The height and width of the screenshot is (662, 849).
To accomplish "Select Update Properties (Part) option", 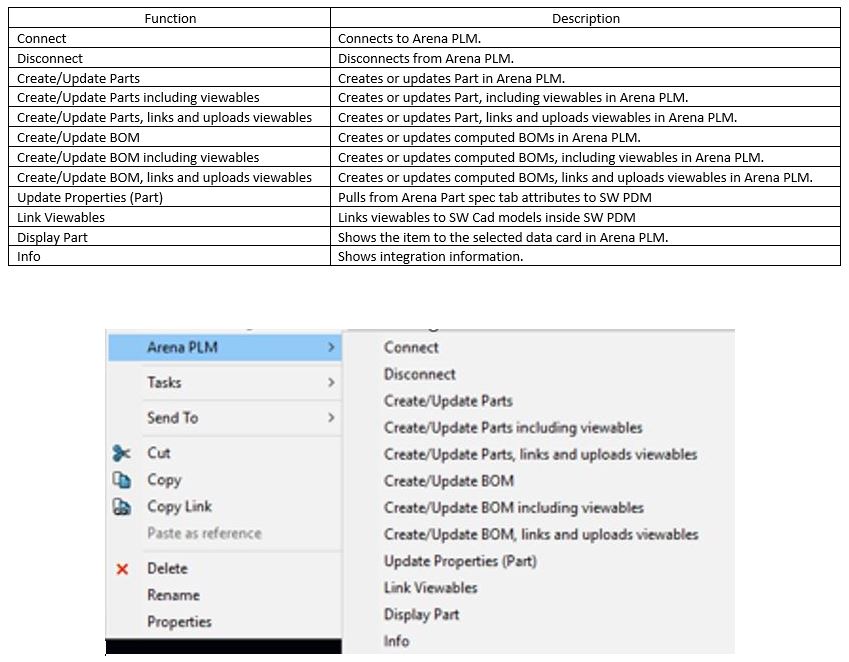I will click(460, 561).
